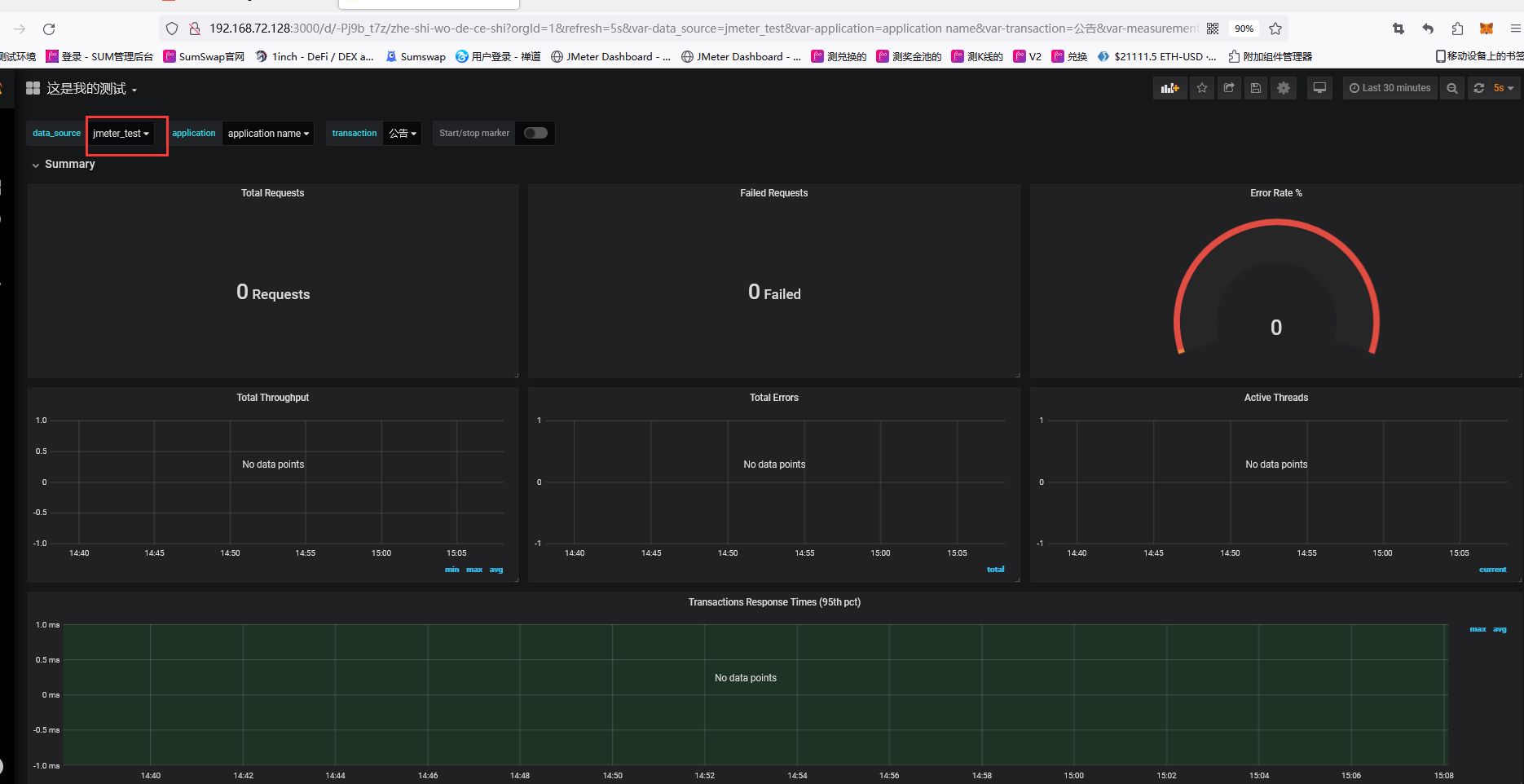Open dashboard settings gear
This screenshot has width=1524, height=784.
coord(1284,88)
